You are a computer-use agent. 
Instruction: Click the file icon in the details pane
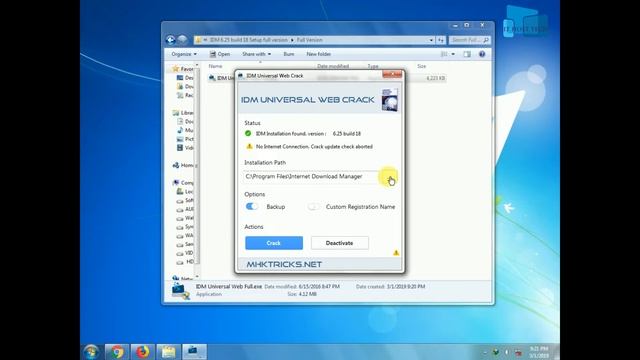(x=180, y=291)
